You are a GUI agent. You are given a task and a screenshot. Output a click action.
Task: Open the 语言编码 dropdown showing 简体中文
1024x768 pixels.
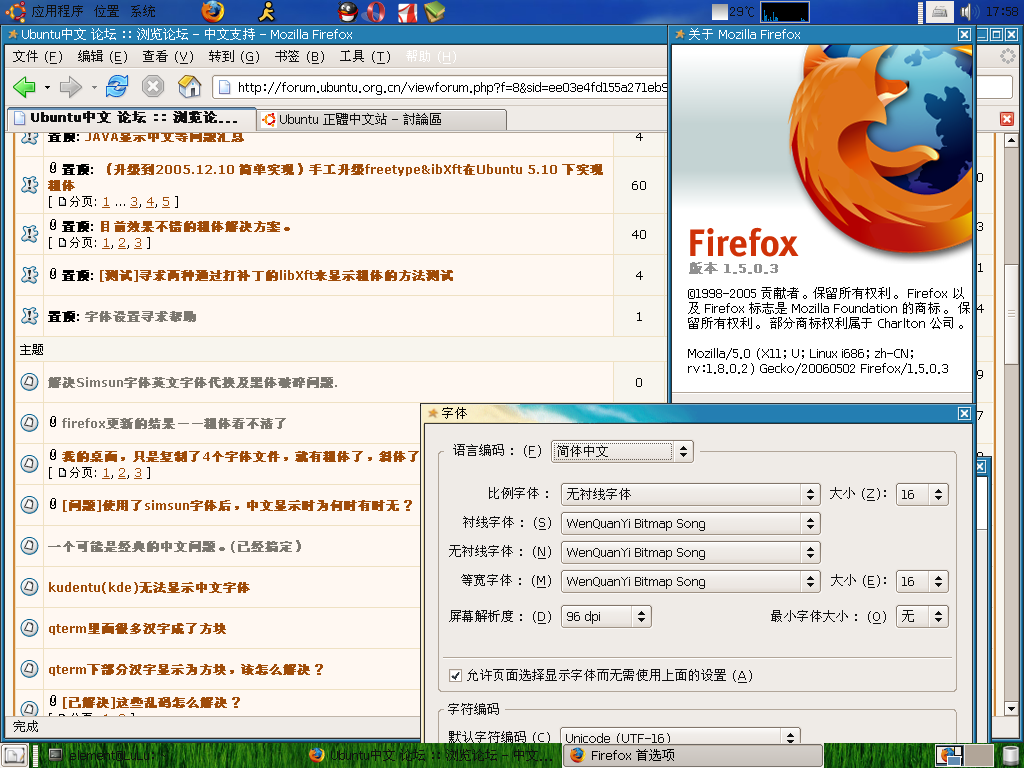[x=622, y=451]
